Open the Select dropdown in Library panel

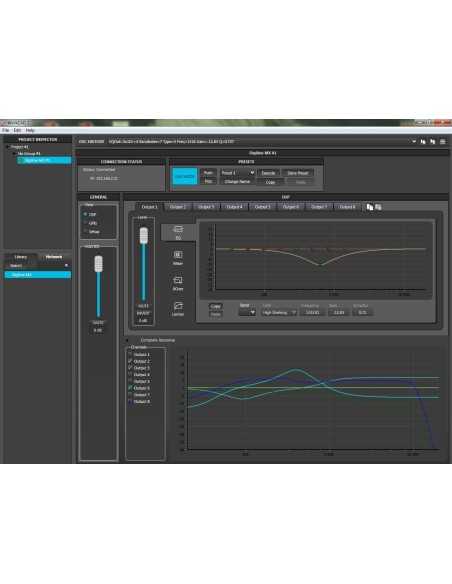(x=37, y=266)
